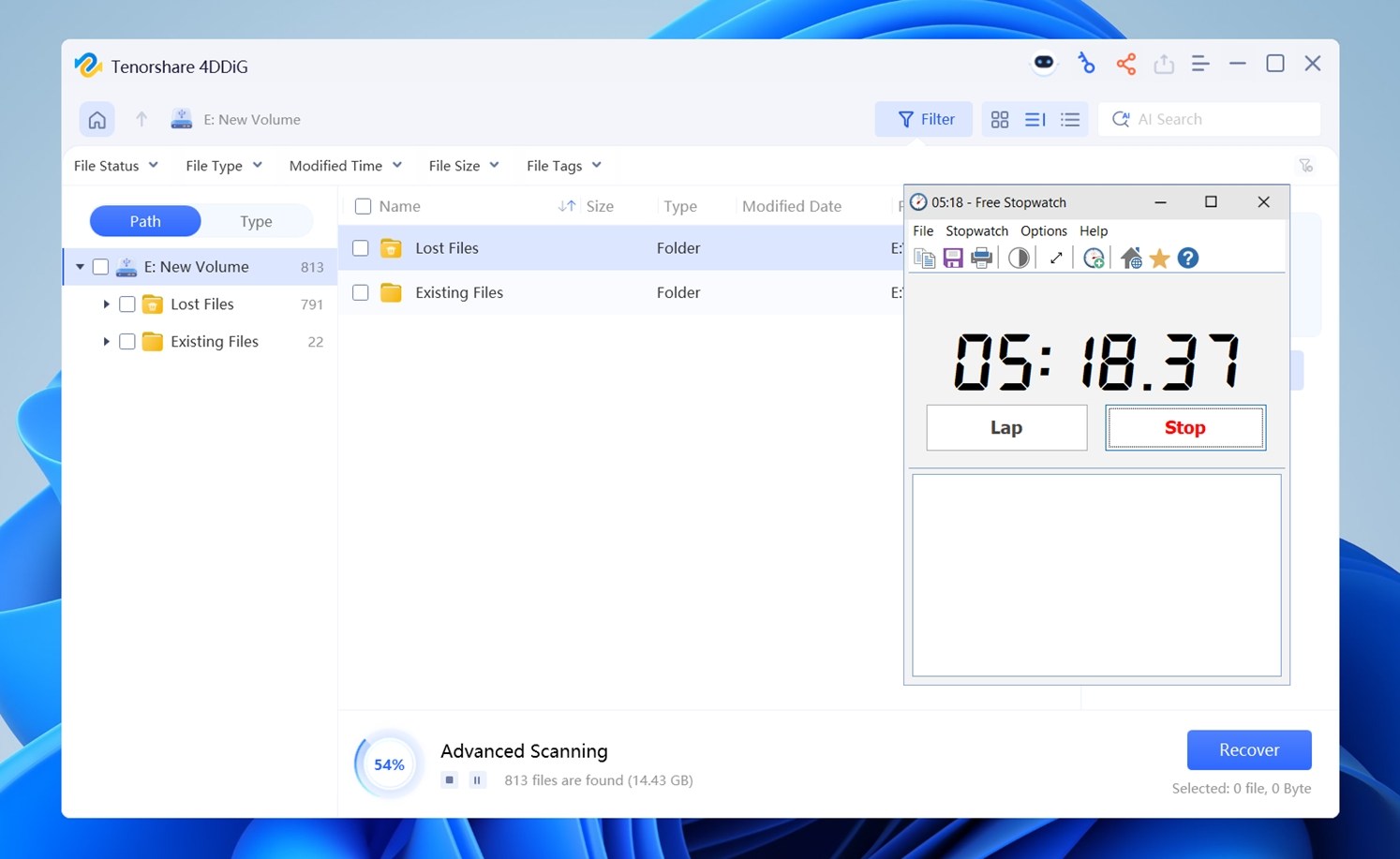Click the stopwatch save floppy icon

[953, 259]
